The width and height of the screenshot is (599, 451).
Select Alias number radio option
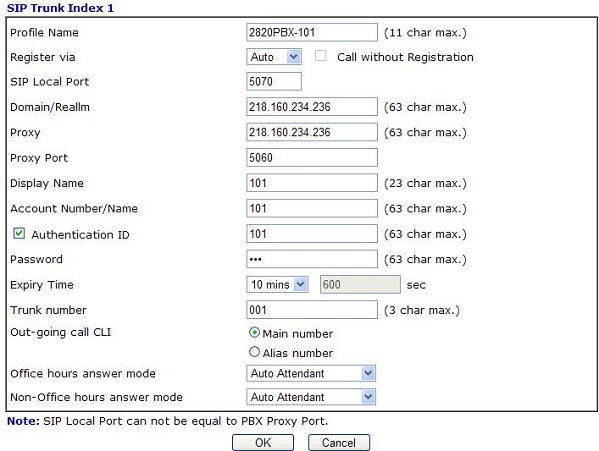point(254,352)
